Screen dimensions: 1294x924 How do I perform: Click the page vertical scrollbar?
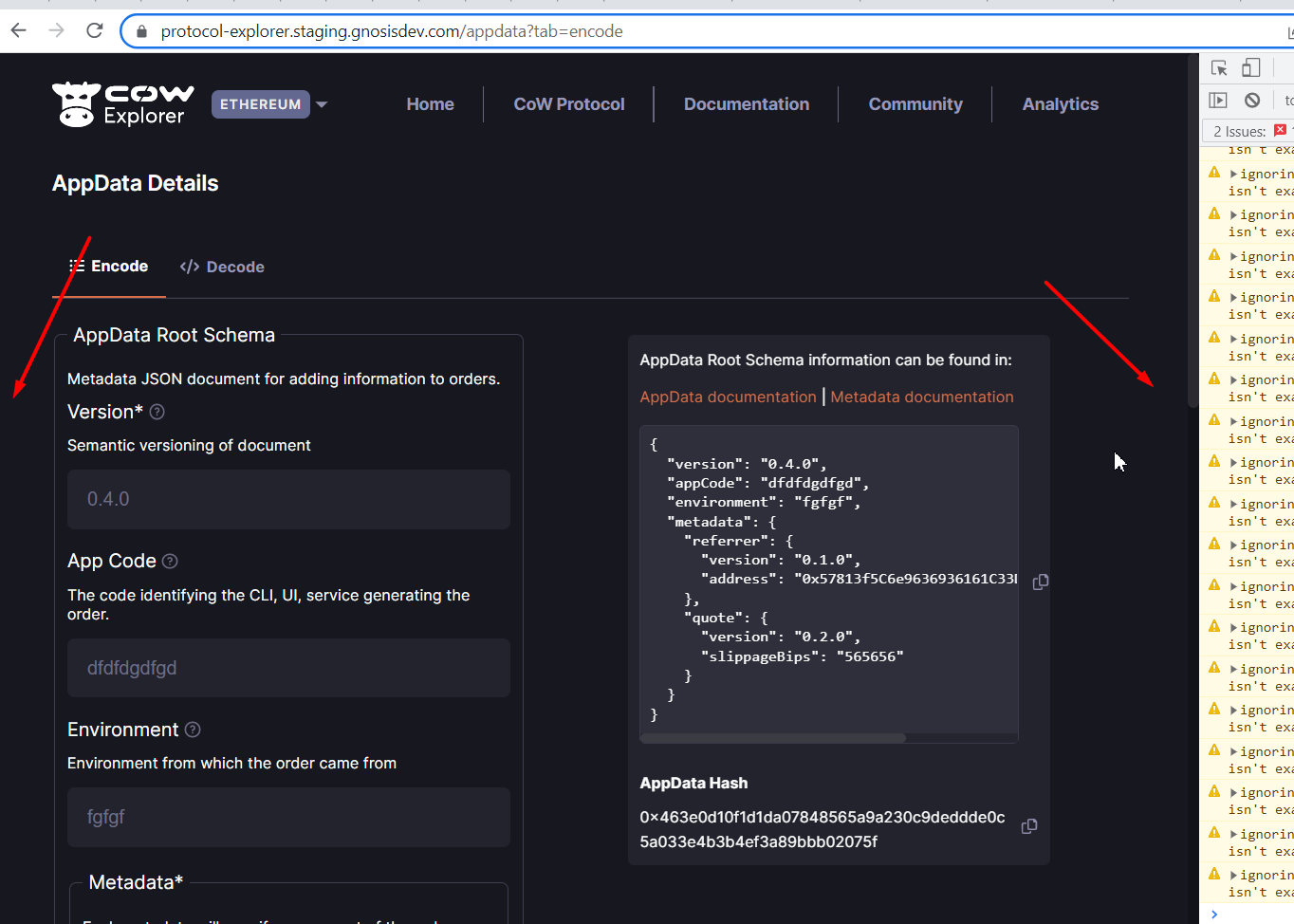[x=1192, y=232]
